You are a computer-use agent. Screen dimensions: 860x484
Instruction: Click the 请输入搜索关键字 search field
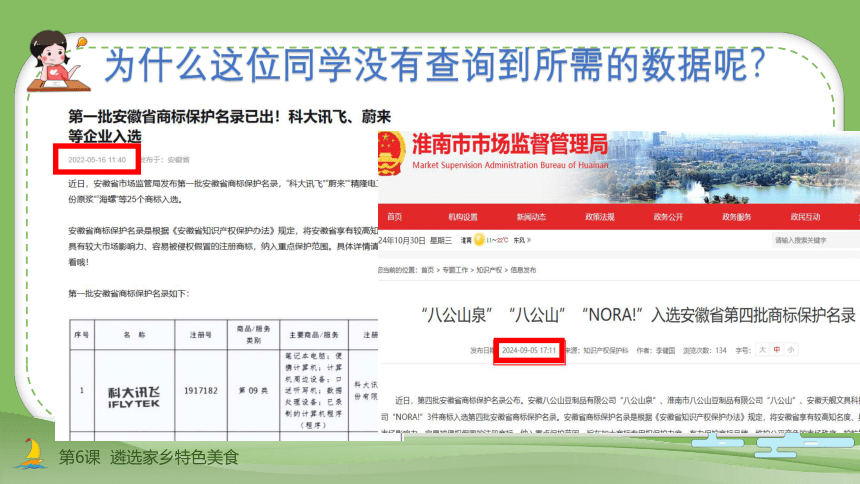pyautogui.click(x=816, y=240)
